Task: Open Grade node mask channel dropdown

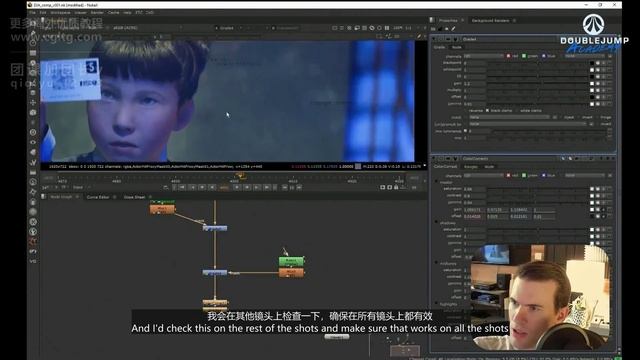Action: coord(509,117)
